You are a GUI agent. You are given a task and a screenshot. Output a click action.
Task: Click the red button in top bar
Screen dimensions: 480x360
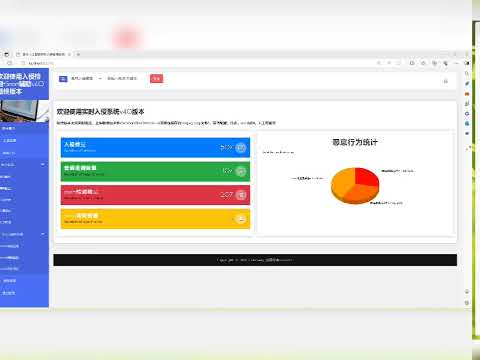coord(156,79)
